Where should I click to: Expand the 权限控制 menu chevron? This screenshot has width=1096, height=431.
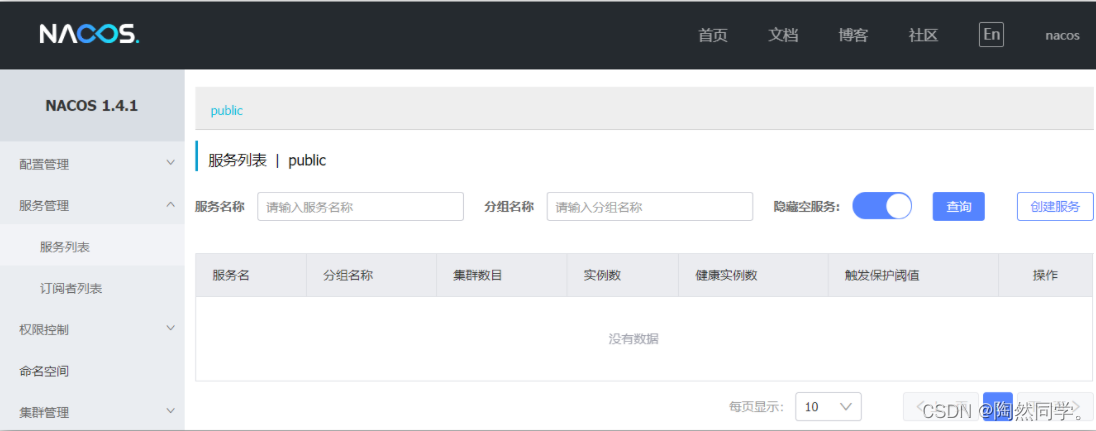pos(170,328)
